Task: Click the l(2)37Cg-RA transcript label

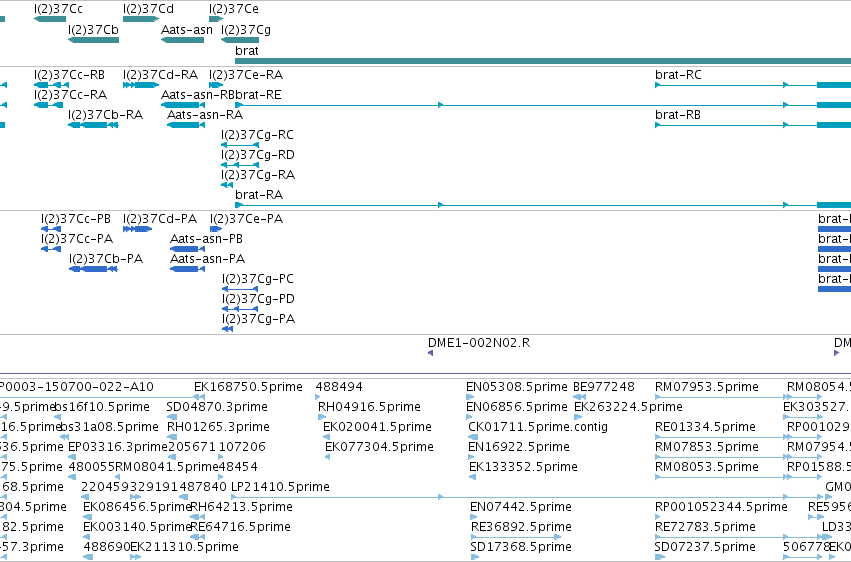Action: coord(258,175)
